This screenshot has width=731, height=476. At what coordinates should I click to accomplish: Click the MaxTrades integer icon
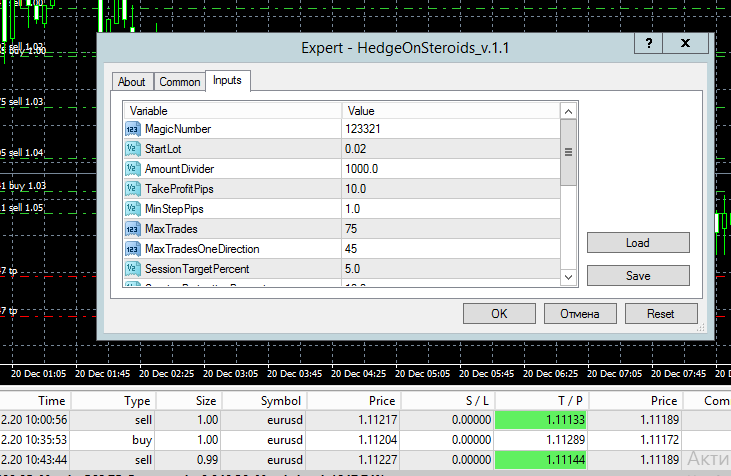tap(132, 229)
